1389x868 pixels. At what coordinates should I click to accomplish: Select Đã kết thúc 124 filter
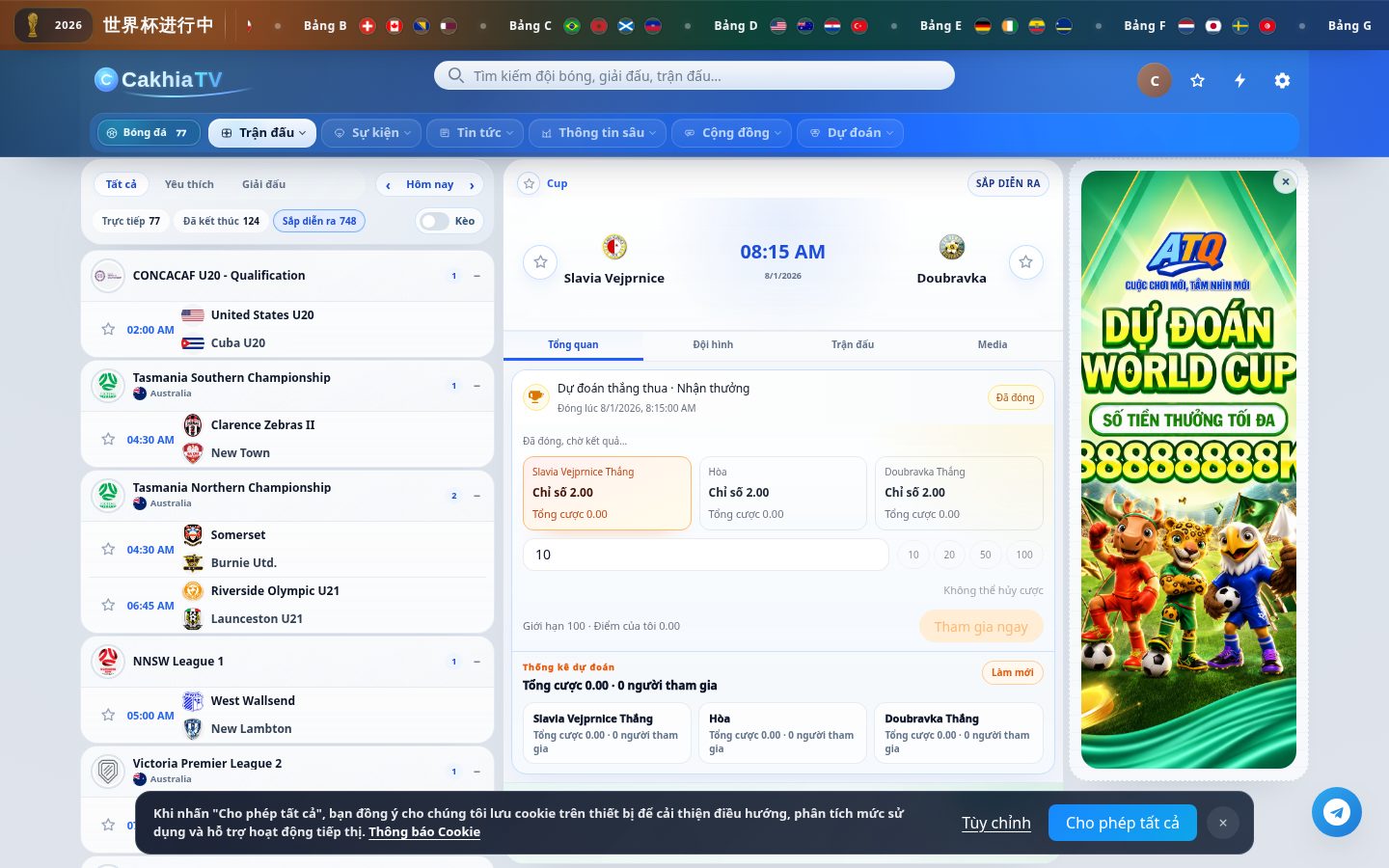(221, 221)
